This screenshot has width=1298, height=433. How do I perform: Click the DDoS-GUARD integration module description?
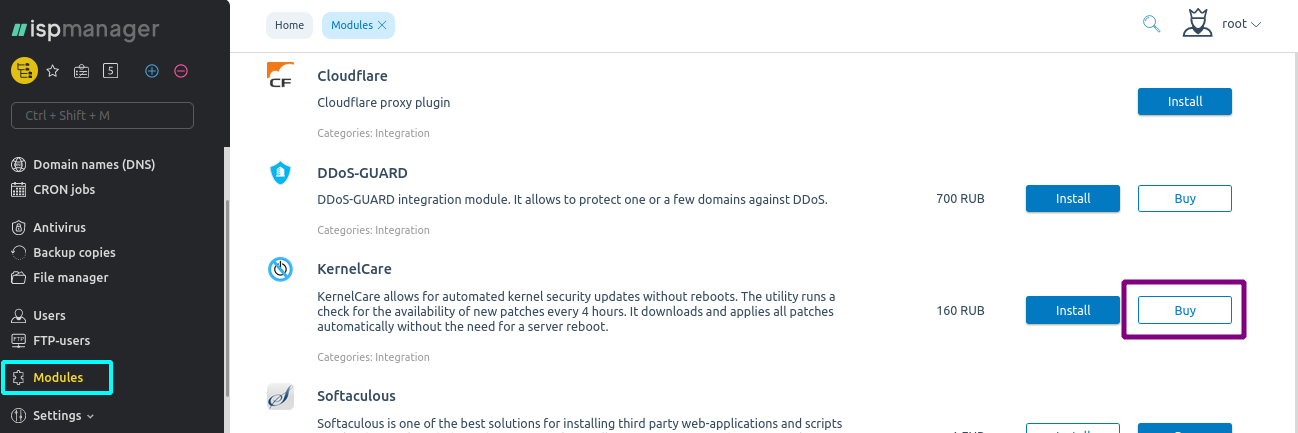[572, 199]
